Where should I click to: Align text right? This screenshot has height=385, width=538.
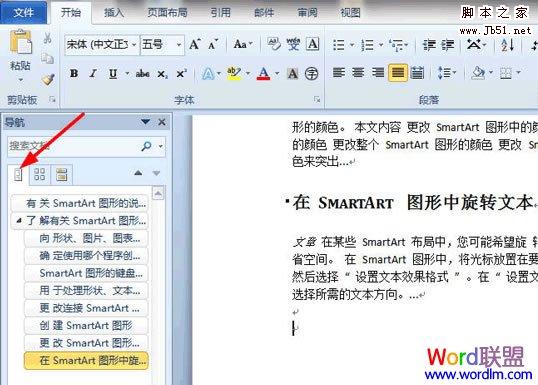(x=378, y=72)
